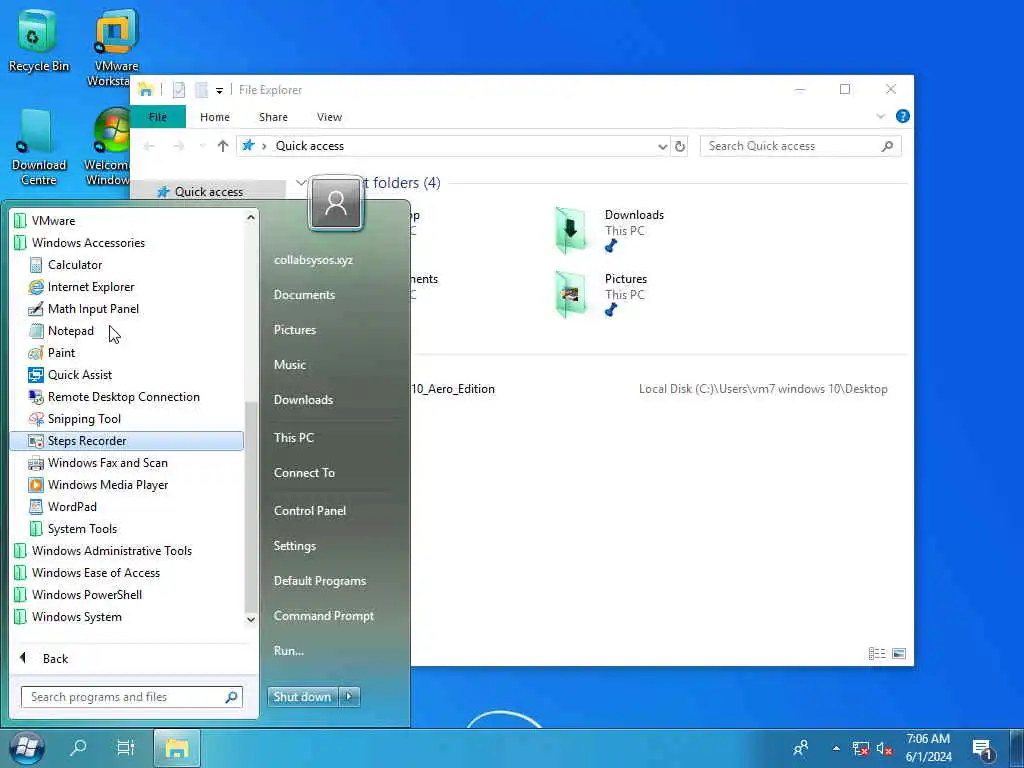Click the programs list scrollbar down arrow

(251, 619)
